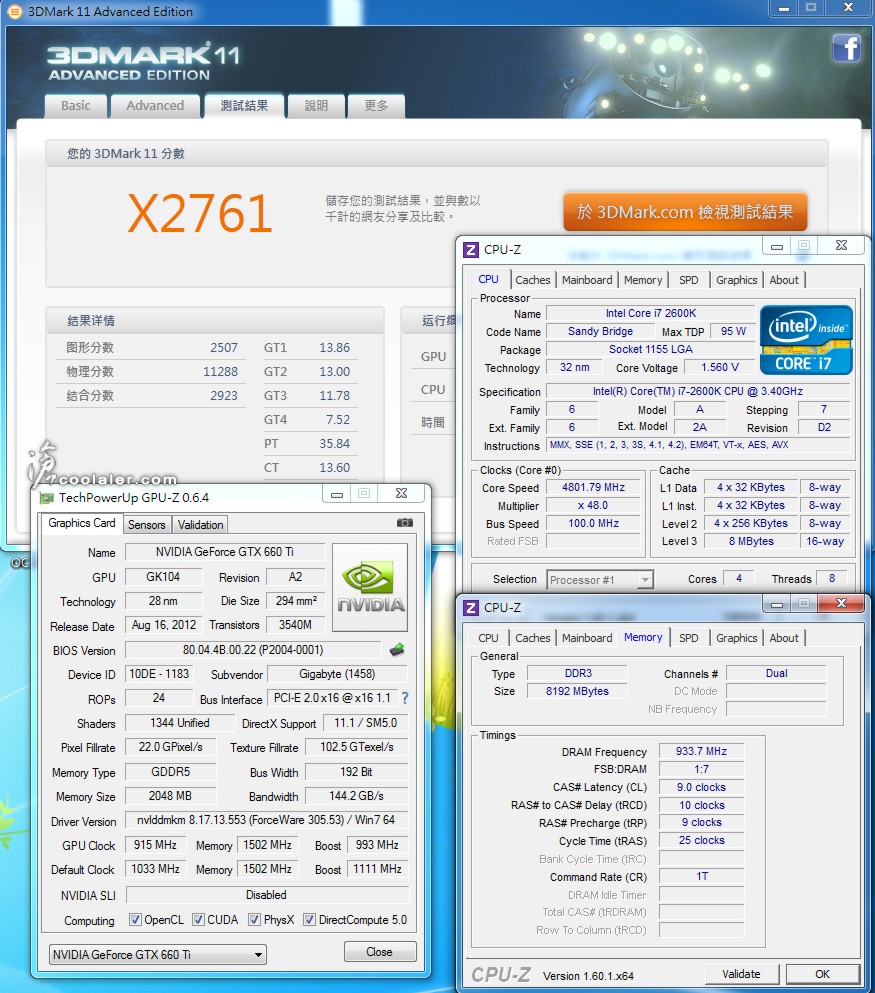Image resolution: width=875 pixels, height=993 pixels.
Task: Click the Bus Interface question mark help icon
Action: click(x=405, y=698)
